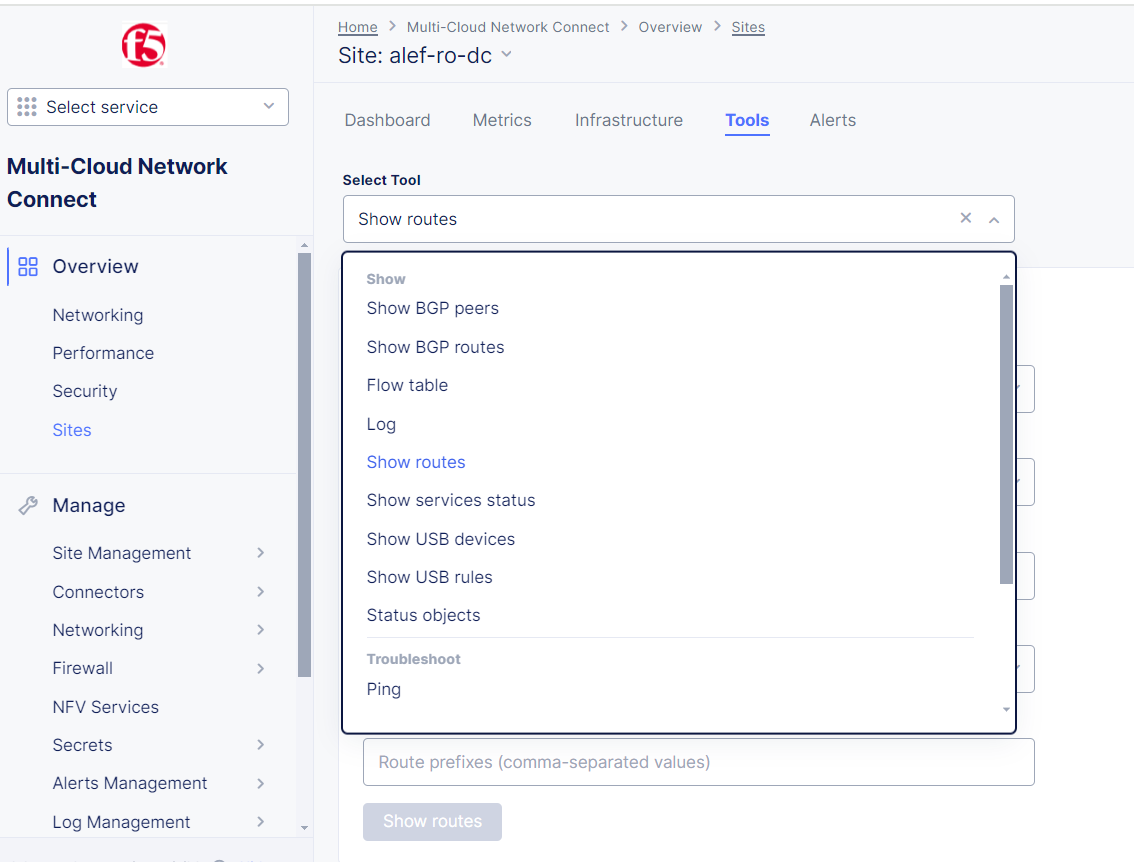Click the Manage section heading

[x=89, y=505]
